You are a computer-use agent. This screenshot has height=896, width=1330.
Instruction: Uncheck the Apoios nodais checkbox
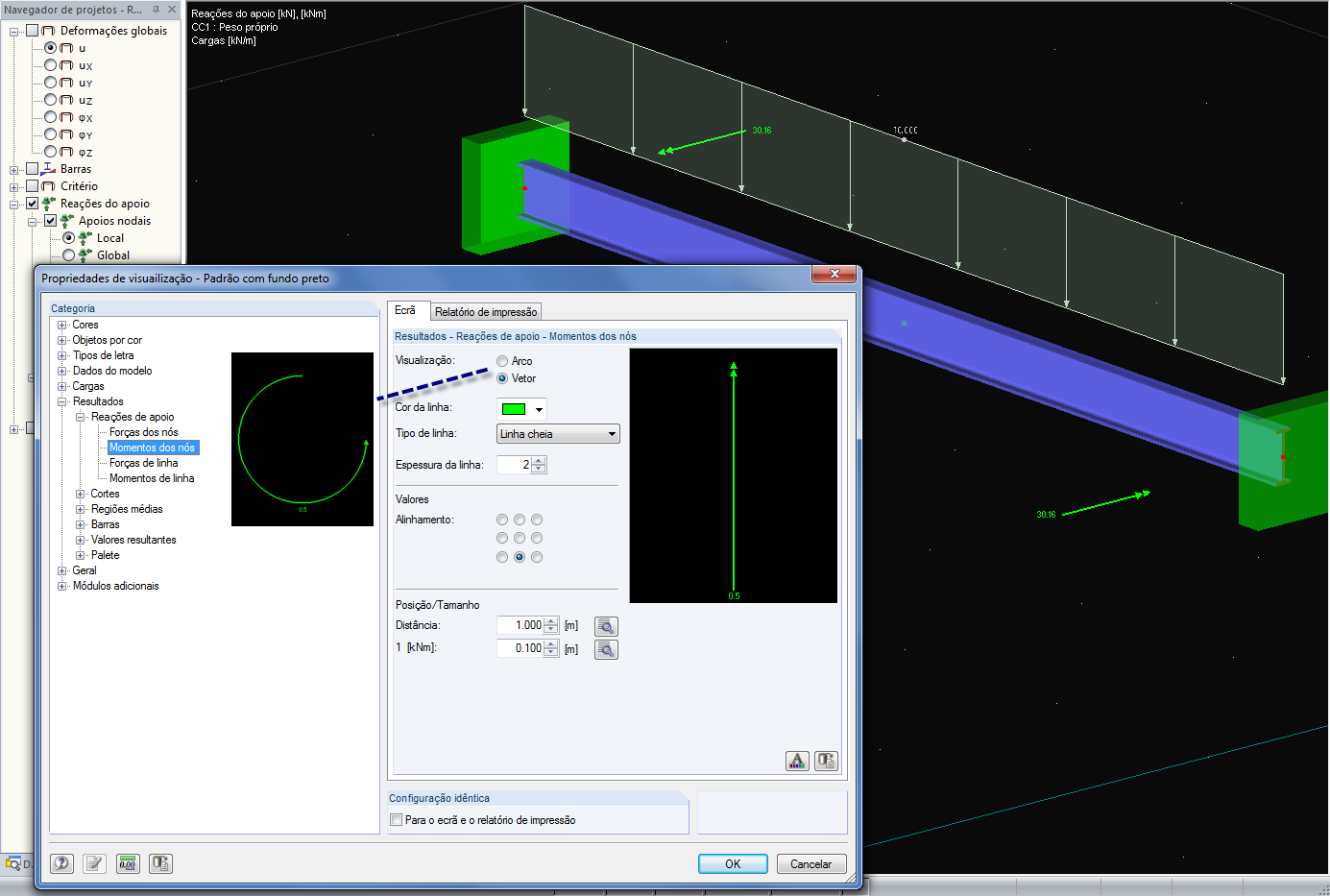(x=50, y=221)
